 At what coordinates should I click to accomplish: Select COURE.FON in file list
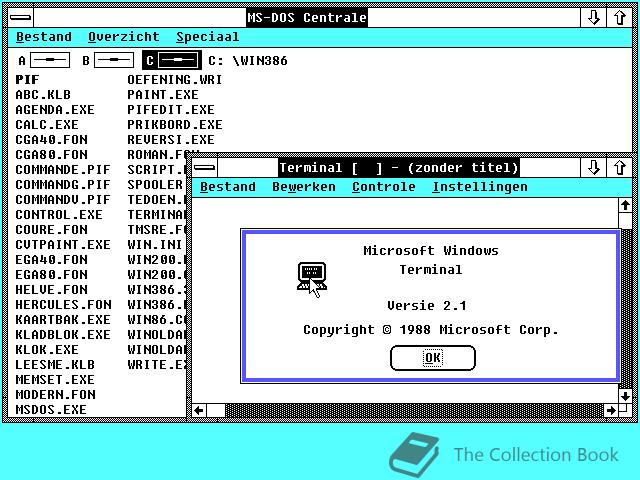coord(51,230)
